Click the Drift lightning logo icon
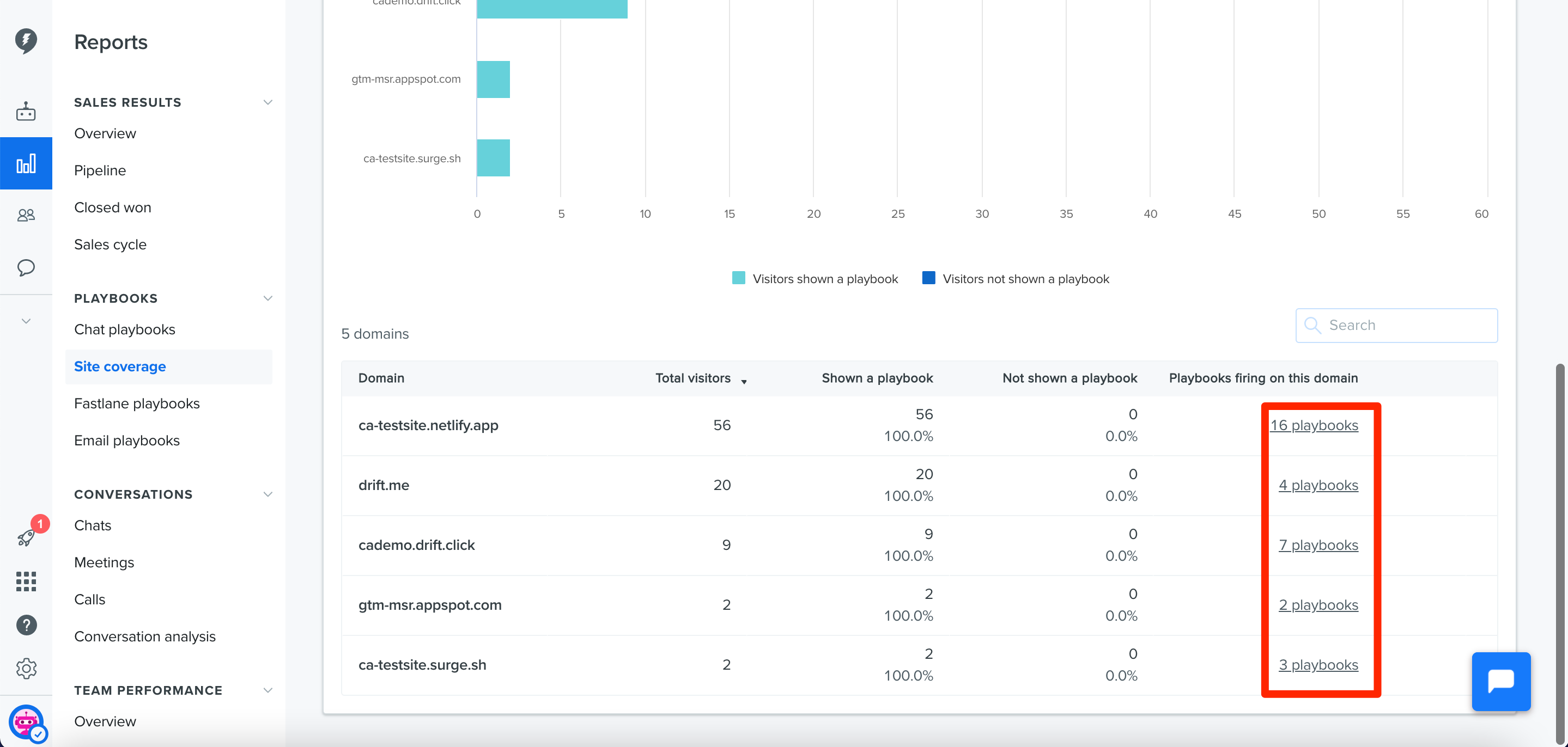The image size is (1568, 747). [26, 41]
